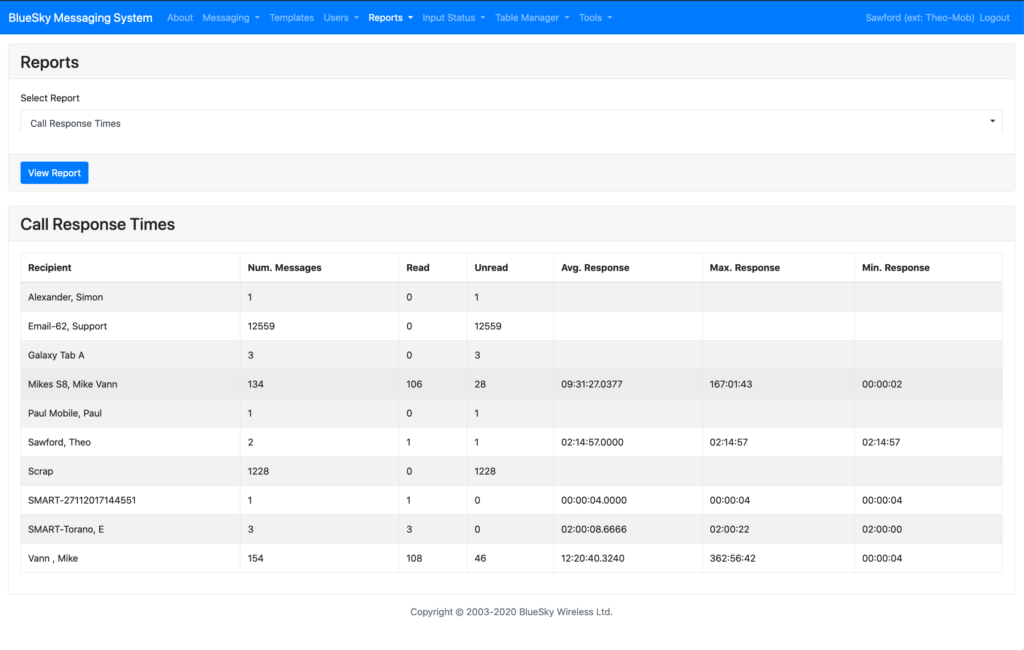Click the 1228 Num. Messages value
1024x650 pixels.
258,471
